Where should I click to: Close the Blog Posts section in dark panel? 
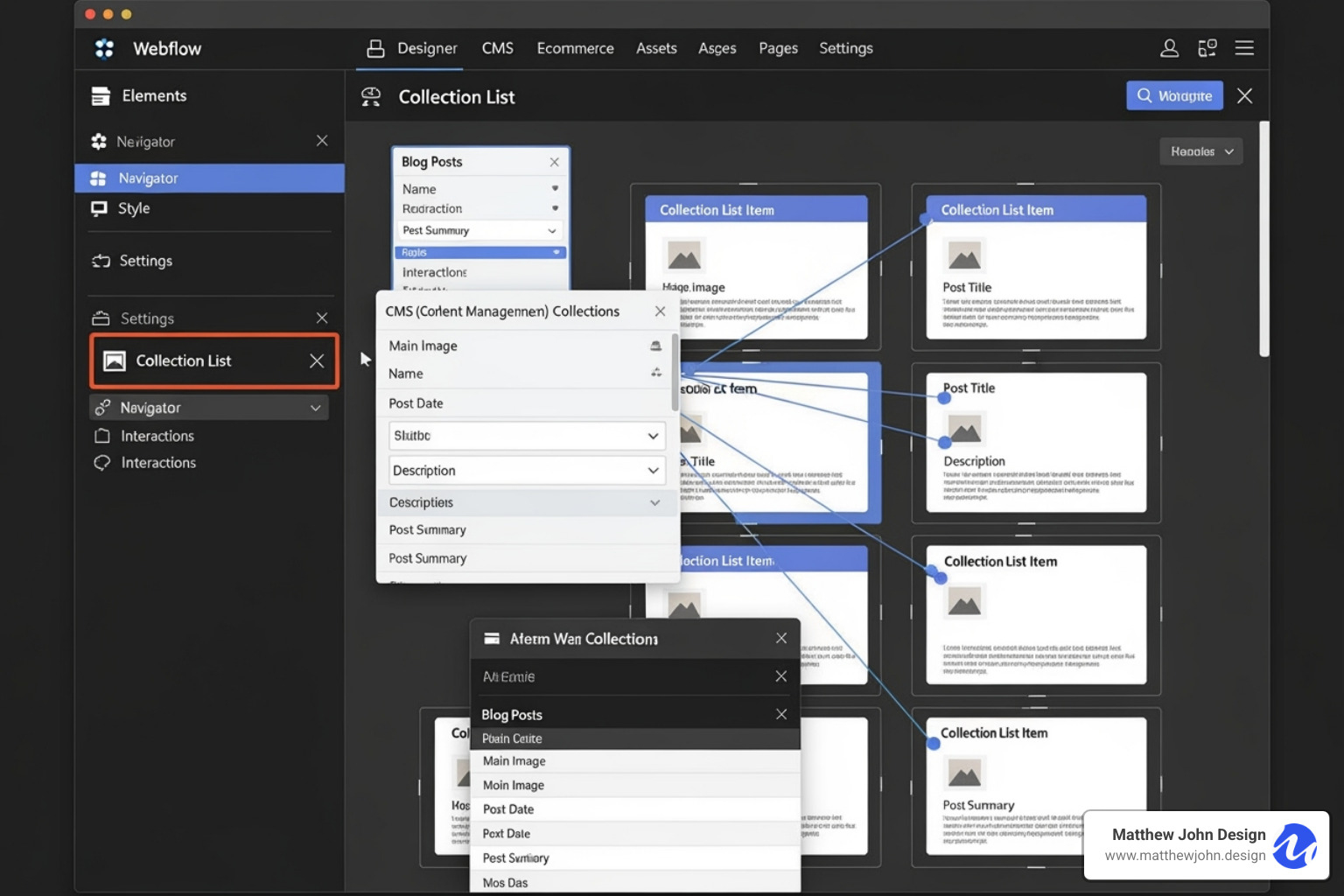tap(781, 714)
